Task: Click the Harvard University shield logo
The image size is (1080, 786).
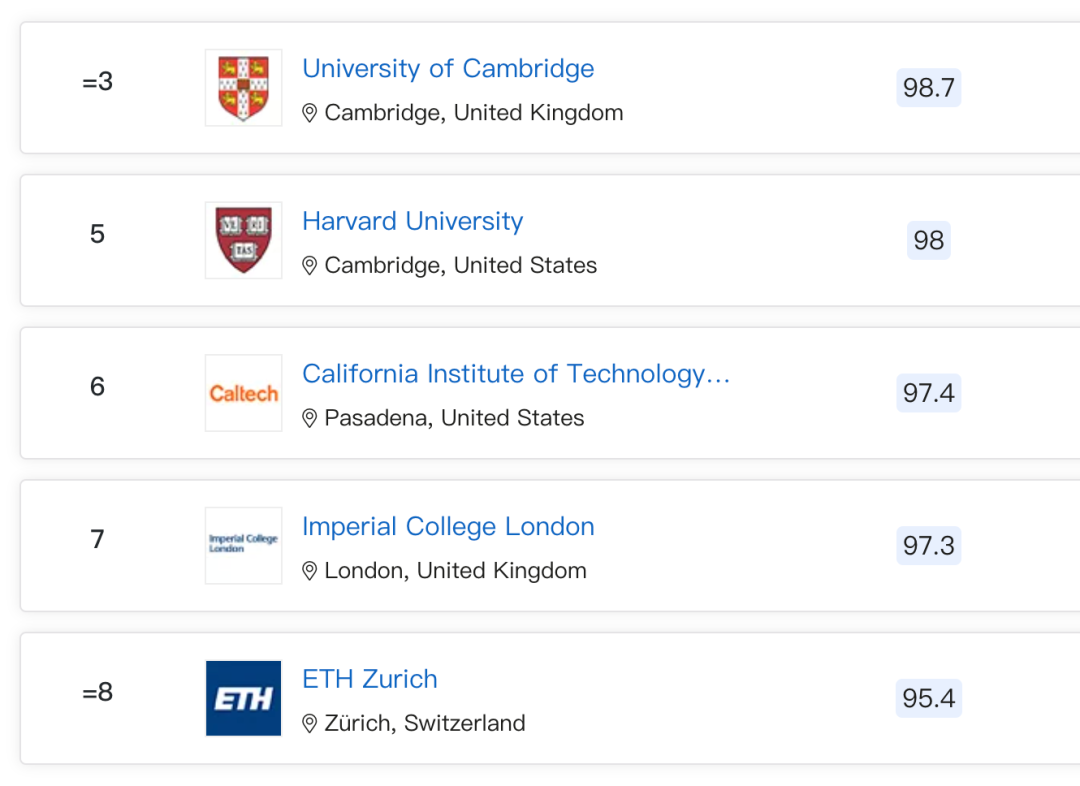Action: [243, 240]
